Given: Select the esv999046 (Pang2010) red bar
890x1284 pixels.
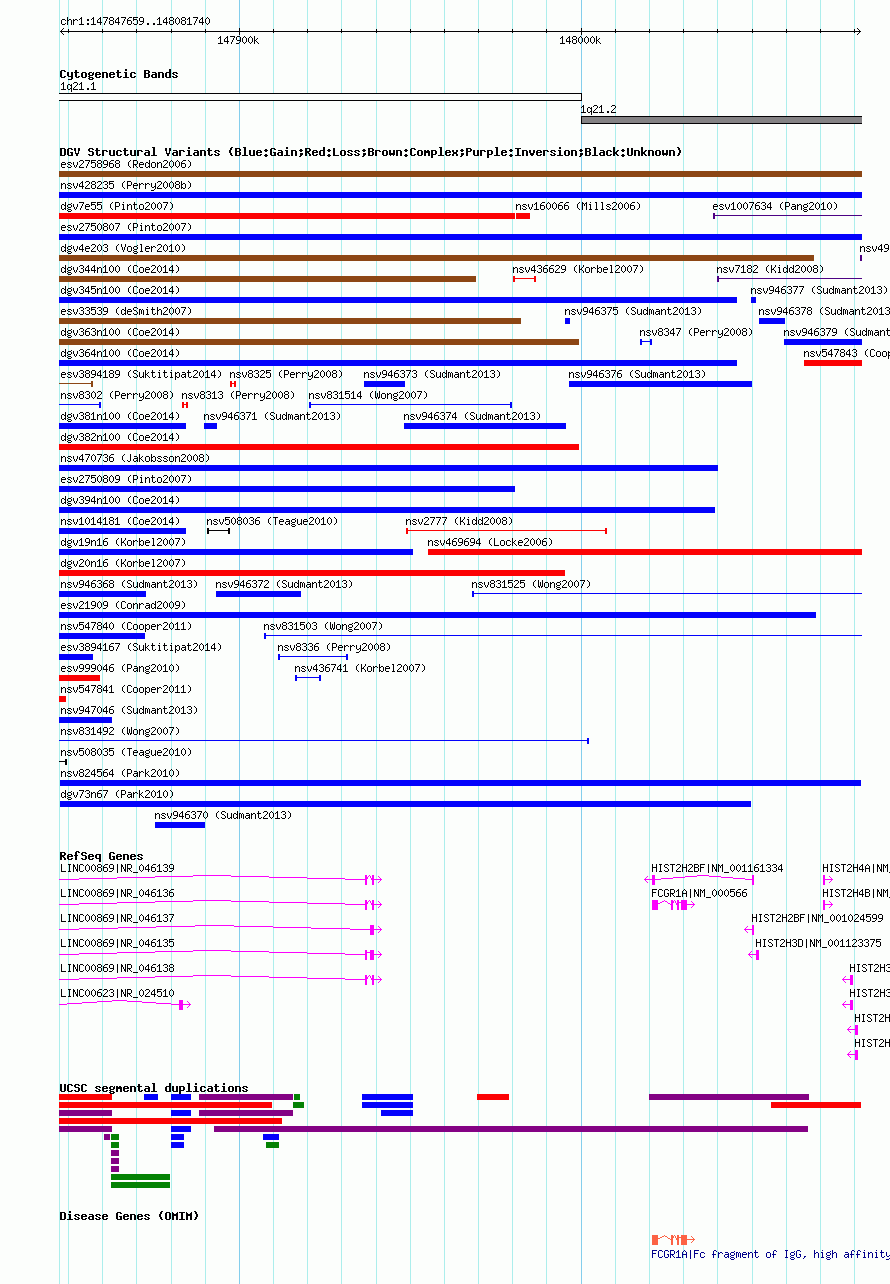Looking at the screenshot, I should (80, 678).
